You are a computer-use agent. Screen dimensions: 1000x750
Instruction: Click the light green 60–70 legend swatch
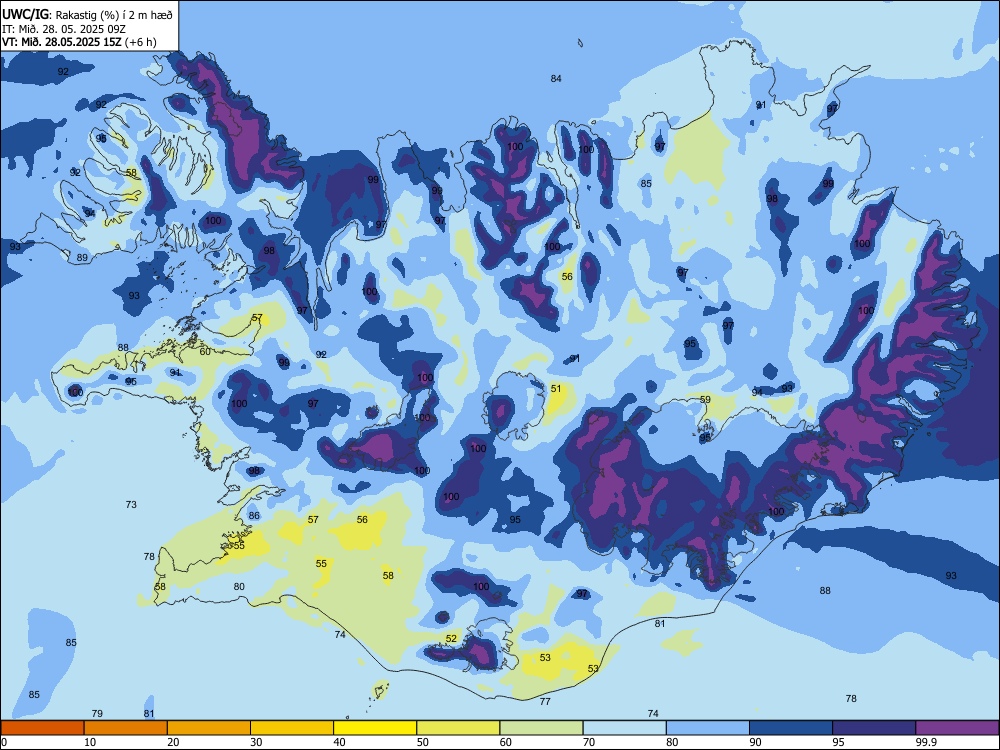click(541, 728)
